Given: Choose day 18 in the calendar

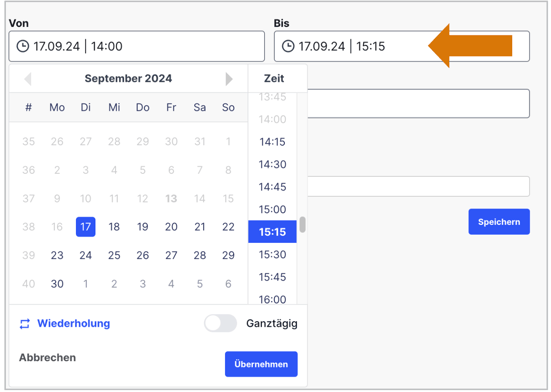Looking at the screenshot, I should click(x=114, y=227).
